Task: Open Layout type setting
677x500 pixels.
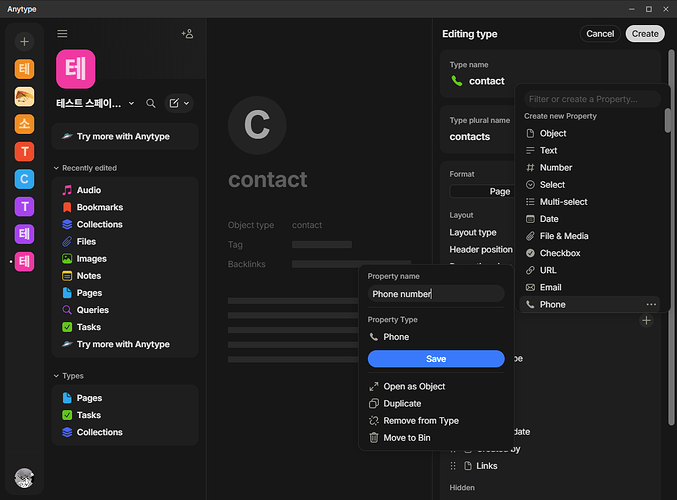Action: click(x=473, y=232)
